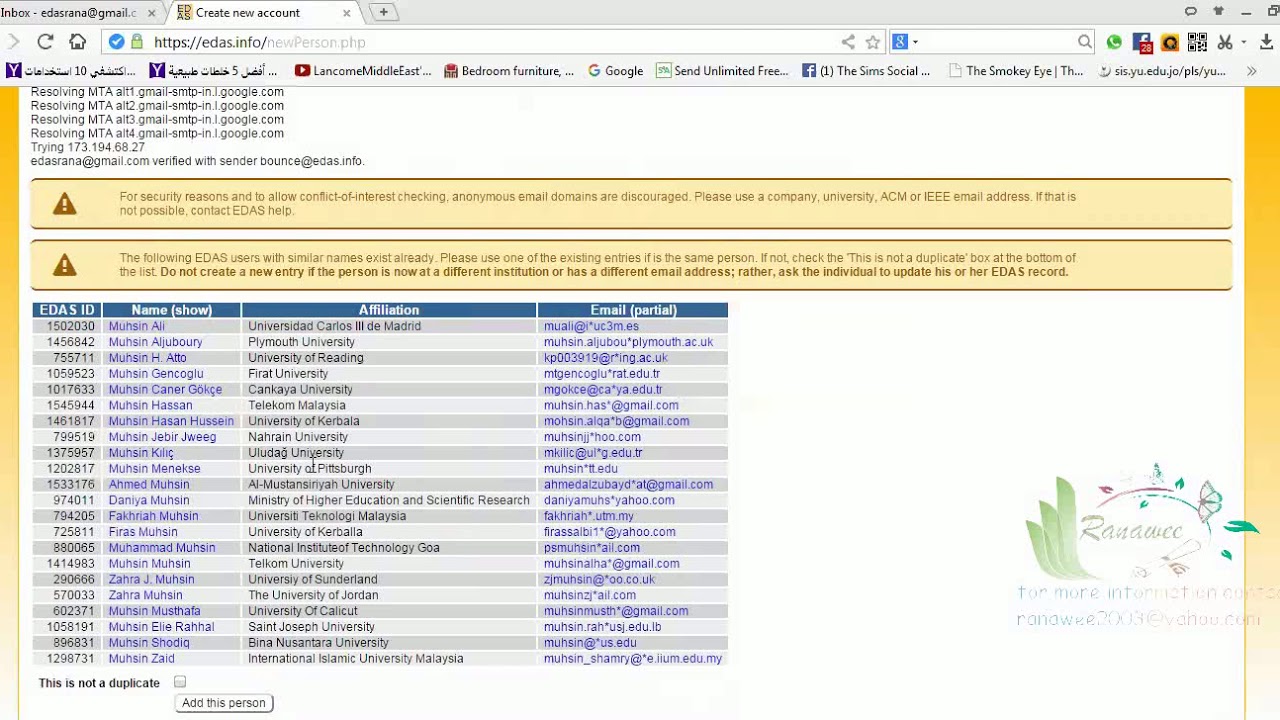Screen dimensions: 1280x720
Task: Click the search magnifier icon
Action: tap(1085, 42)
